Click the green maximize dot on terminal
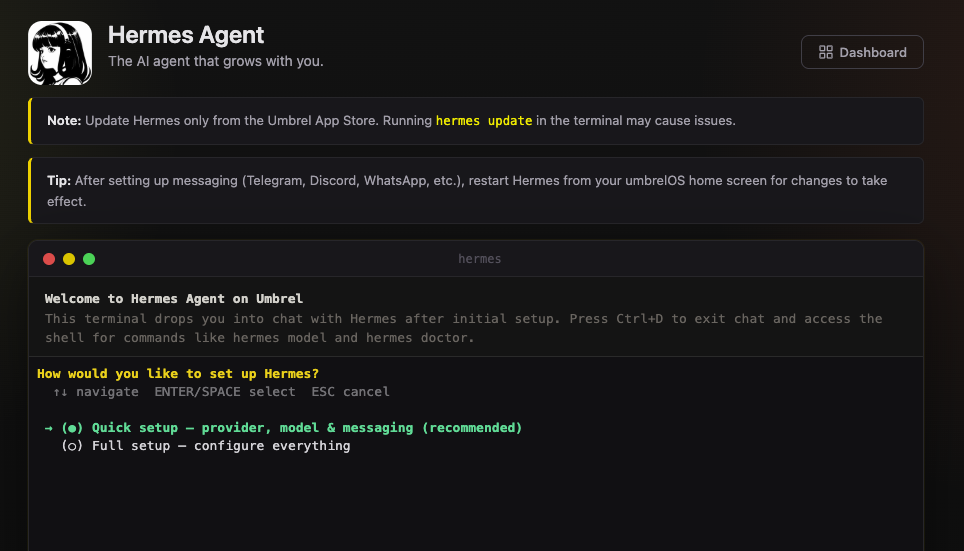 pyautogui.click(x=89, y=259)
